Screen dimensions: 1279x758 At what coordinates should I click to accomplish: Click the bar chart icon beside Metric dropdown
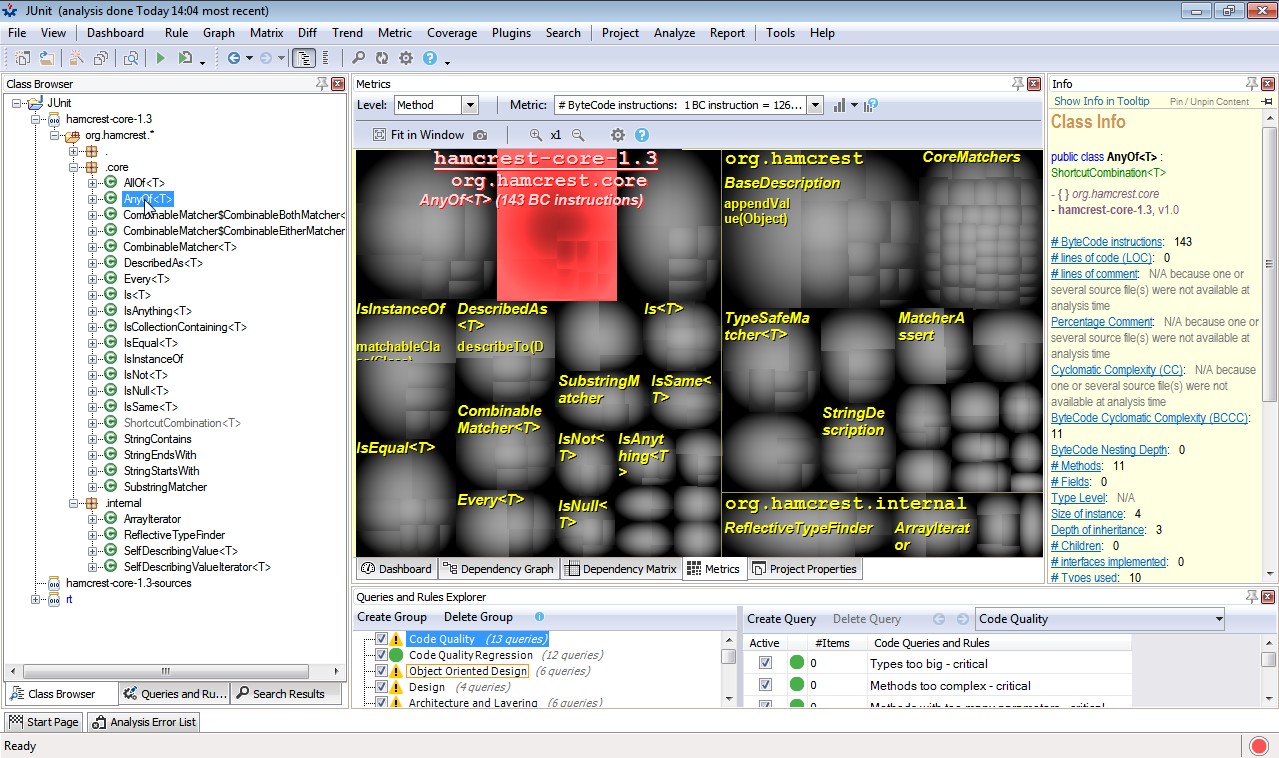[x=839, y=105]
